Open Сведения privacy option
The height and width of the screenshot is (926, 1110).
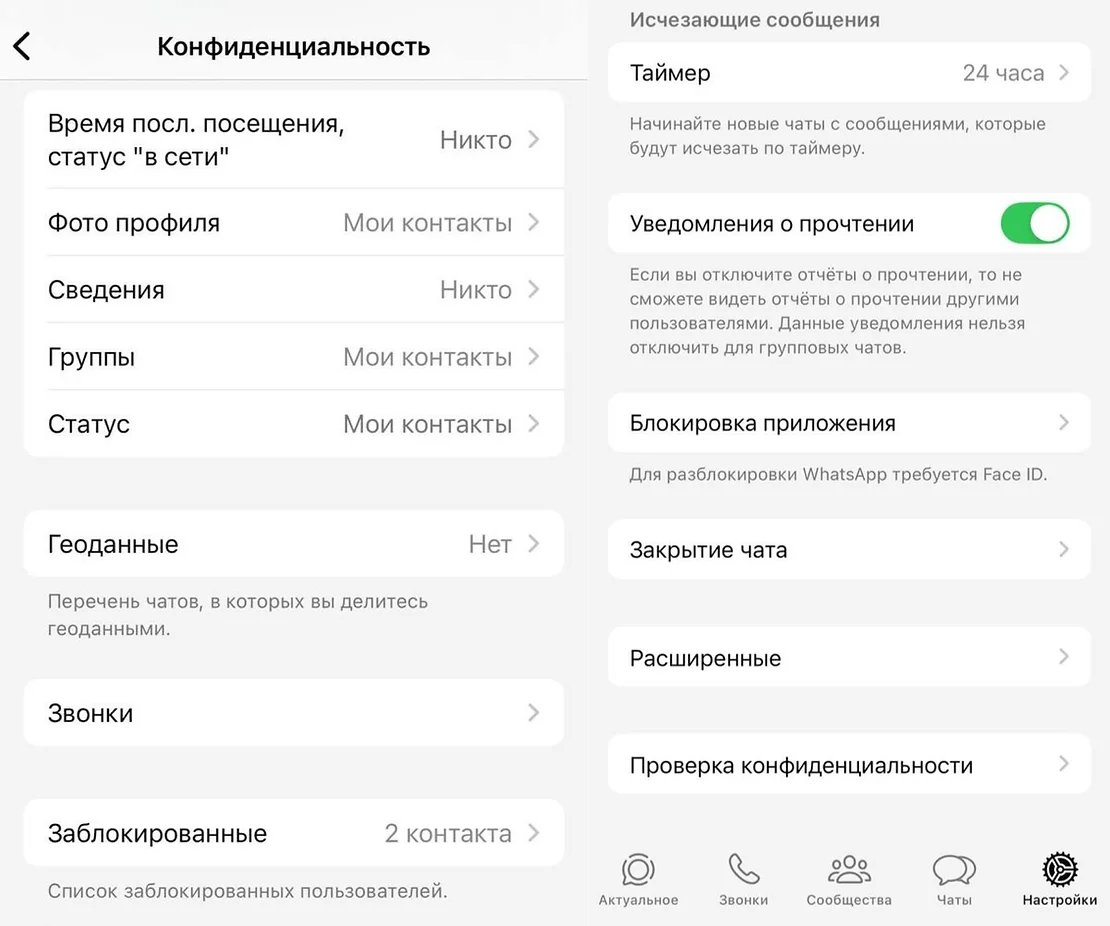click(294, 290)
